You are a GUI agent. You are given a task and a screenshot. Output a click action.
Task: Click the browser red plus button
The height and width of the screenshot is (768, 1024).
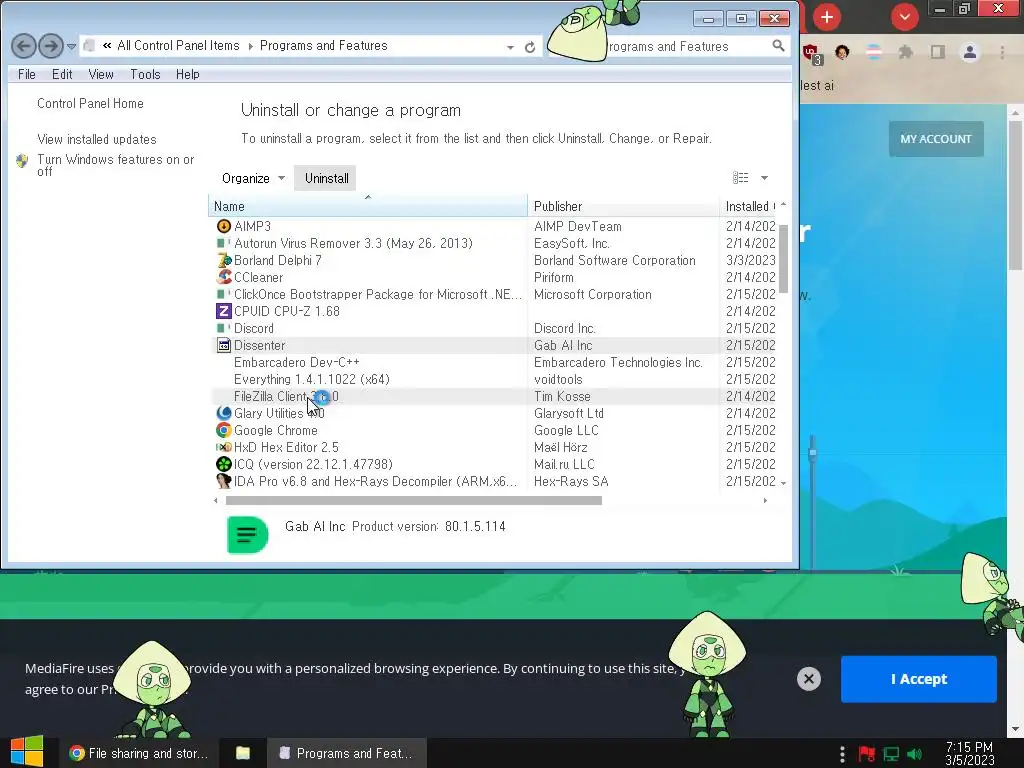[827, 17]
